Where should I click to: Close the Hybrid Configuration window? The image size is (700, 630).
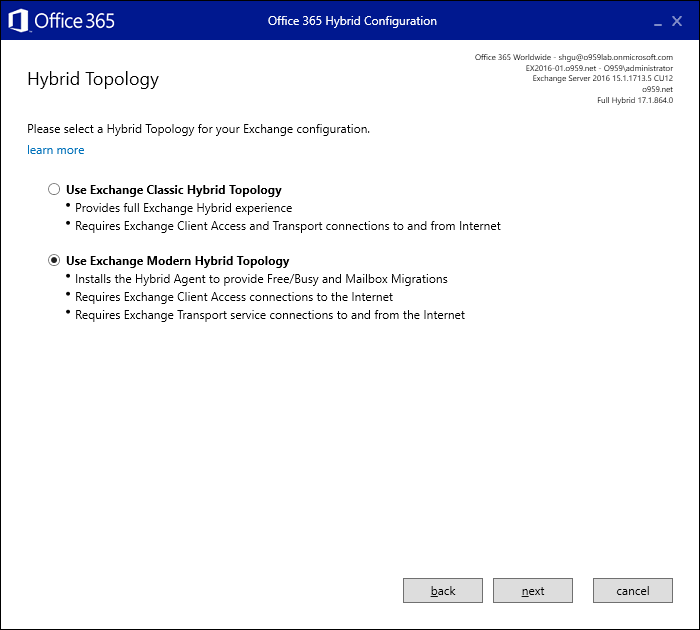coord(677,21)
